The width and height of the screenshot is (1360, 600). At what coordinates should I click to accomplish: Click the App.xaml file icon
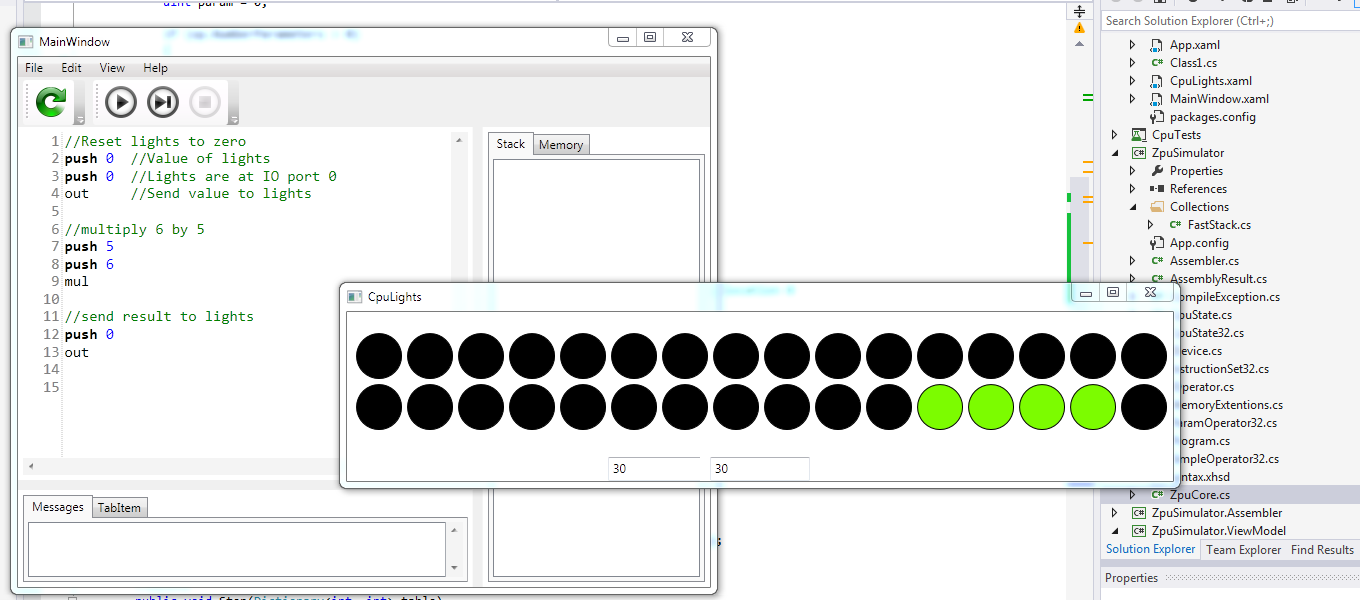pyautogui.click(x=1156, y=45)
